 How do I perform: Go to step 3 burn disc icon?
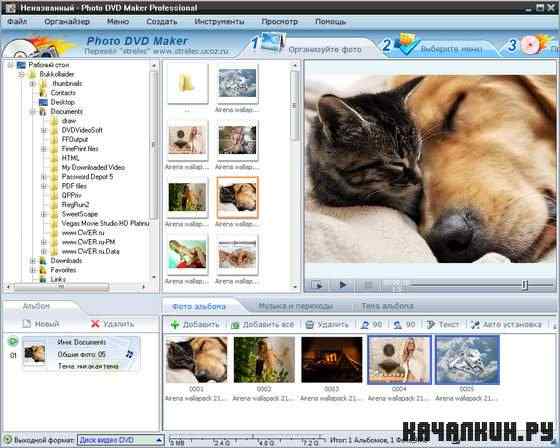533,45
